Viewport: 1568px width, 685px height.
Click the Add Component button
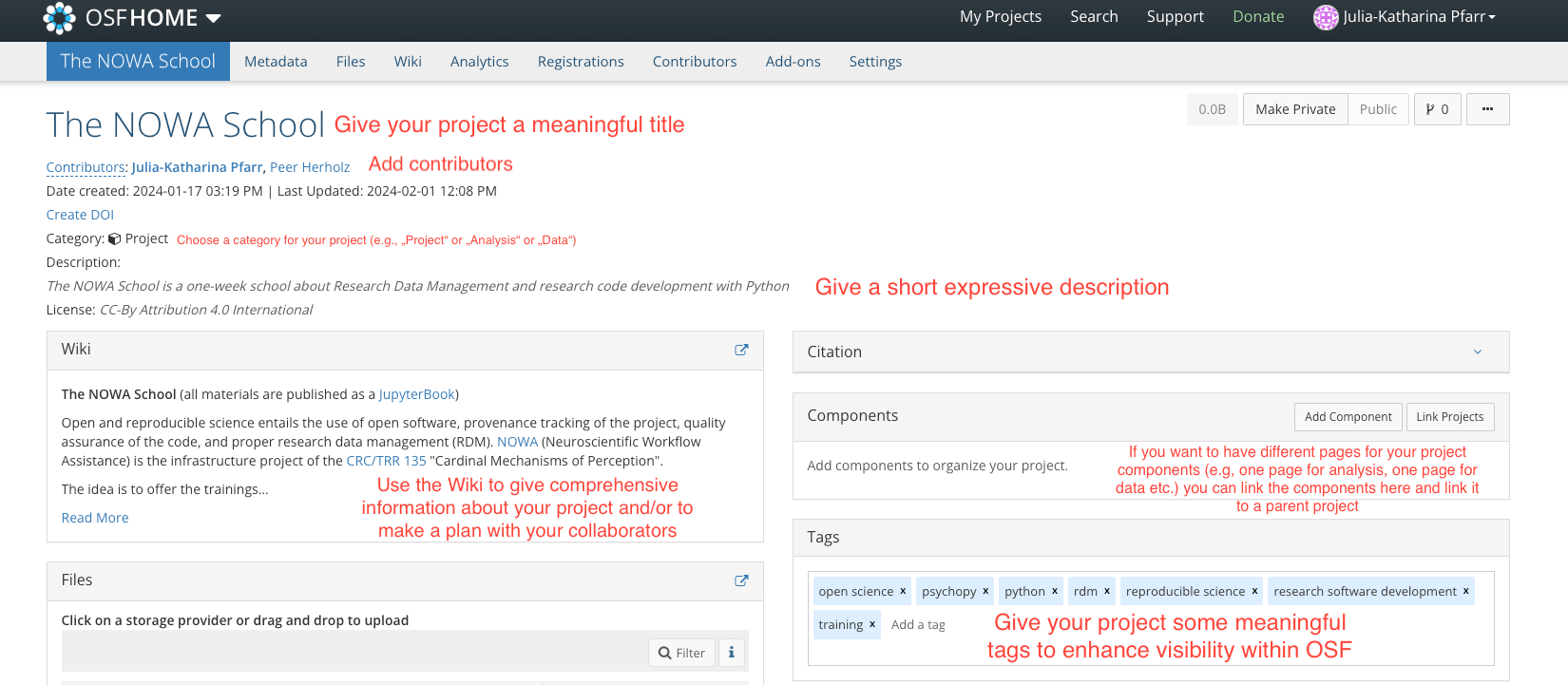tap(1348, 417)
